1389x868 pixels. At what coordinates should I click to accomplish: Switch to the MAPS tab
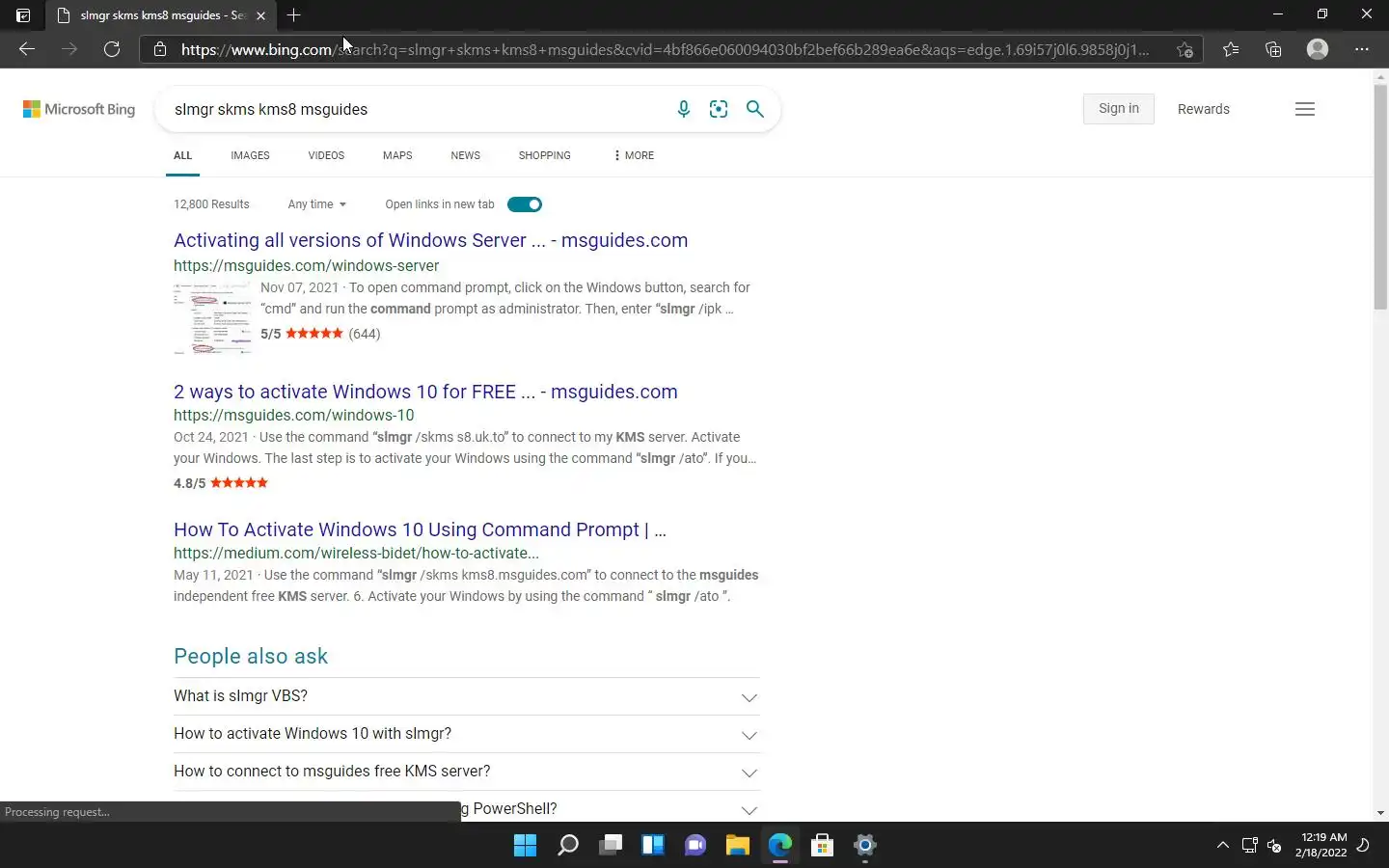[397, 155]
